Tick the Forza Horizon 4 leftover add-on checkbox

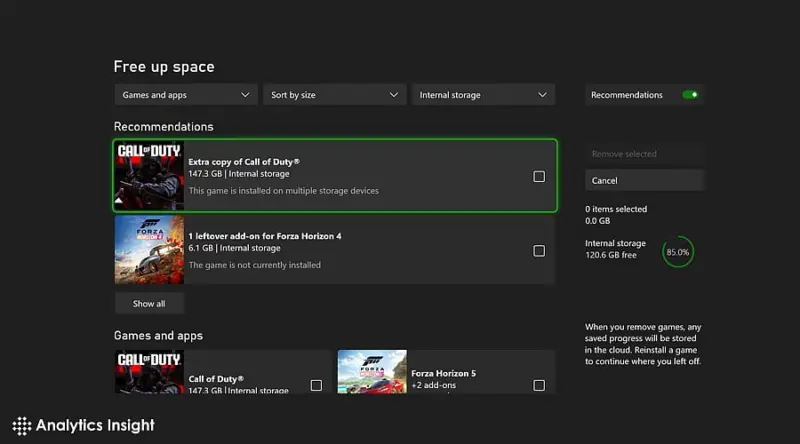pos(539,251)
